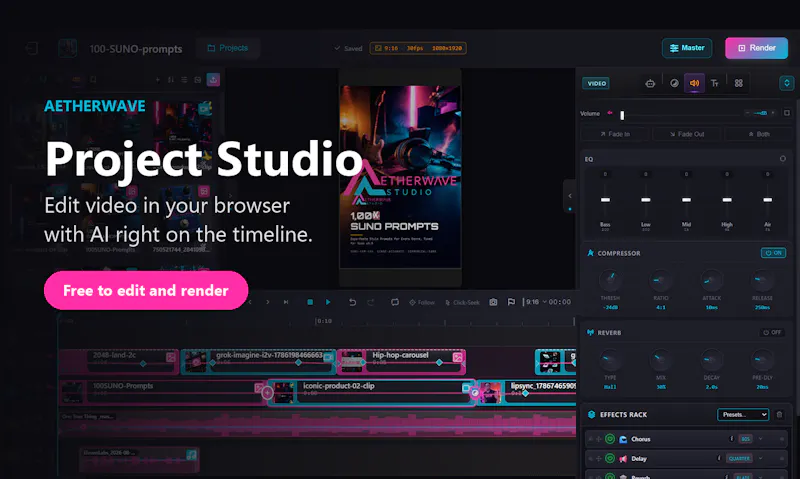Click the 9:16 30fps format badge
800x479 pixels.
click(x=418, y=48)
